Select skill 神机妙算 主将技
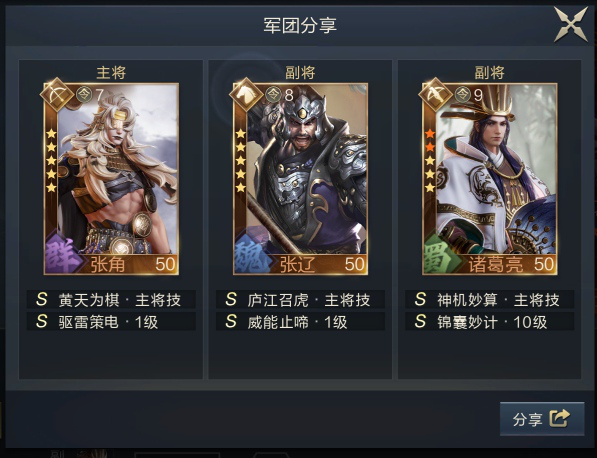The image size is (597, 458). point(490,300)
